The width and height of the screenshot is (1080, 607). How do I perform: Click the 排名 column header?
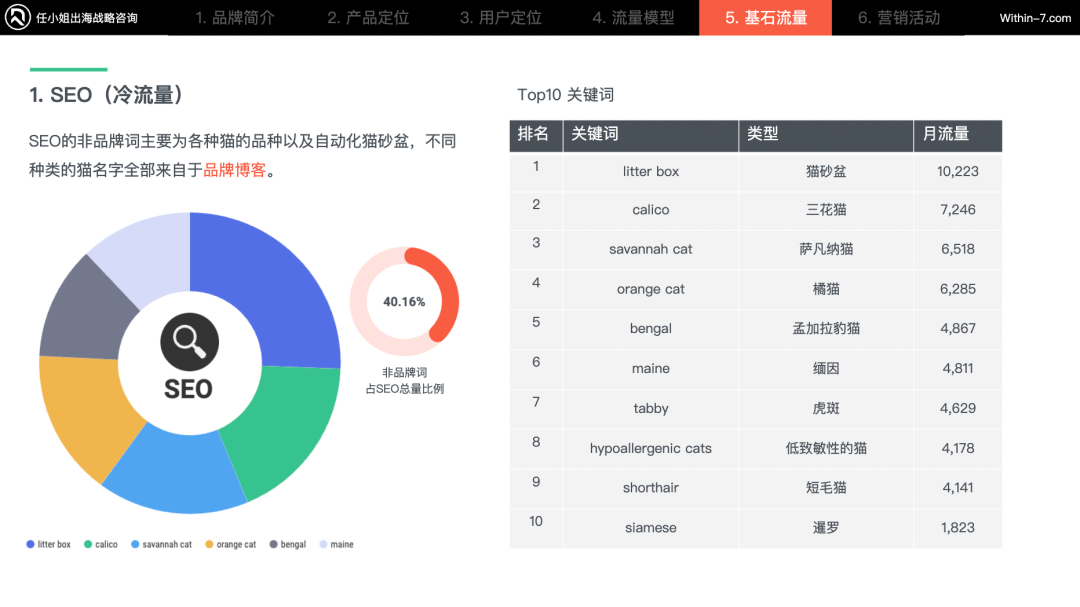coord(536,136)
